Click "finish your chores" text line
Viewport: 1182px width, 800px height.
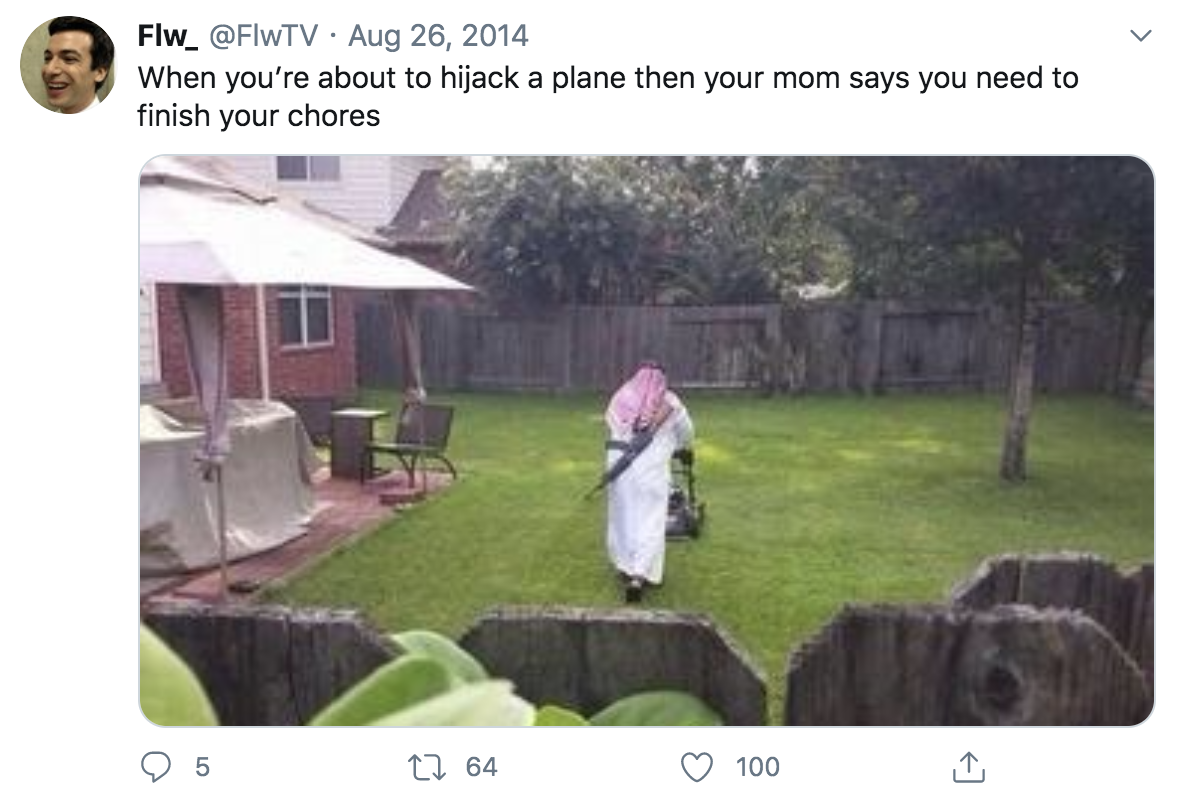(259, 116)
